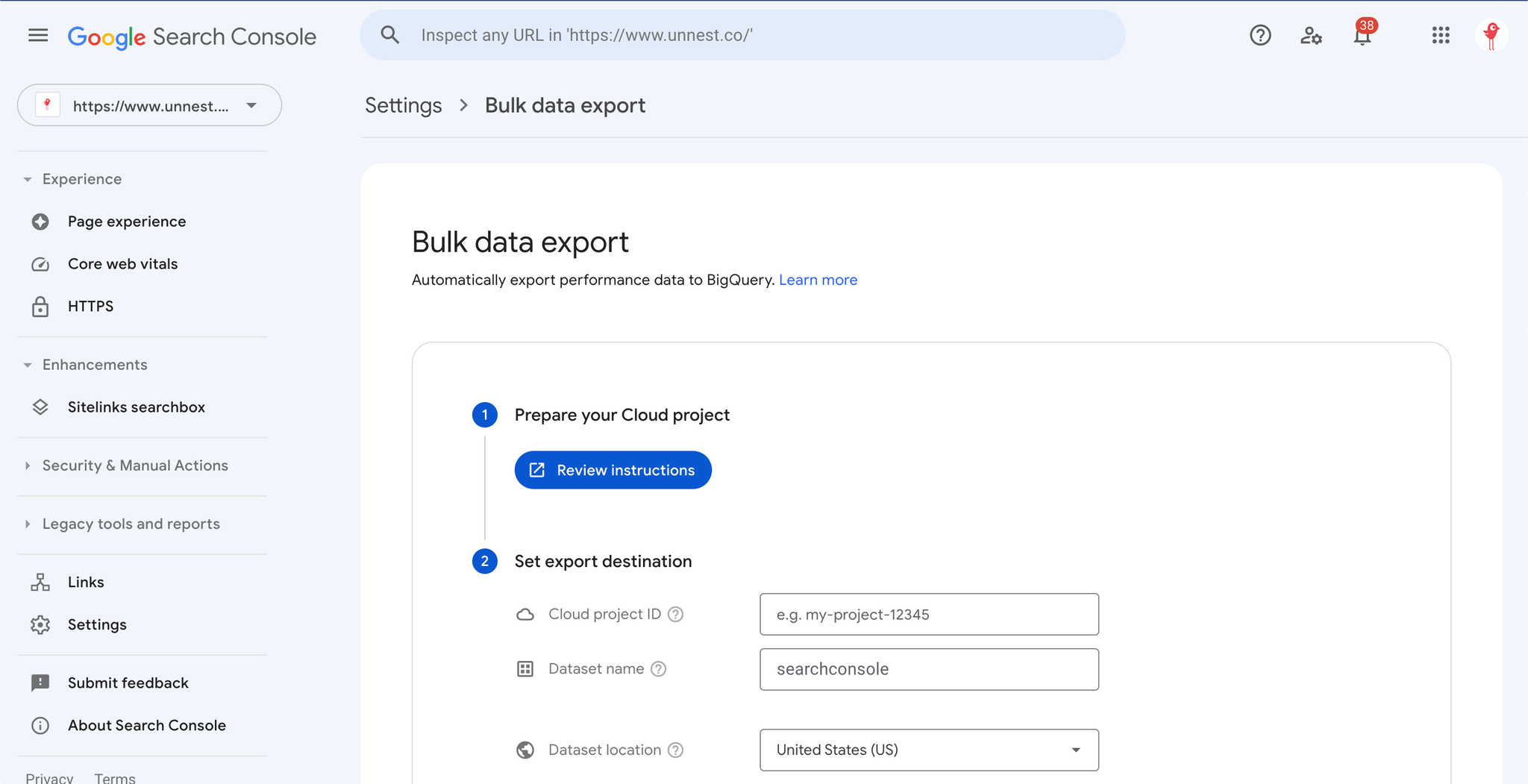Click the Dataset name field
1528x784 pixels.
(x=929, y=669)
